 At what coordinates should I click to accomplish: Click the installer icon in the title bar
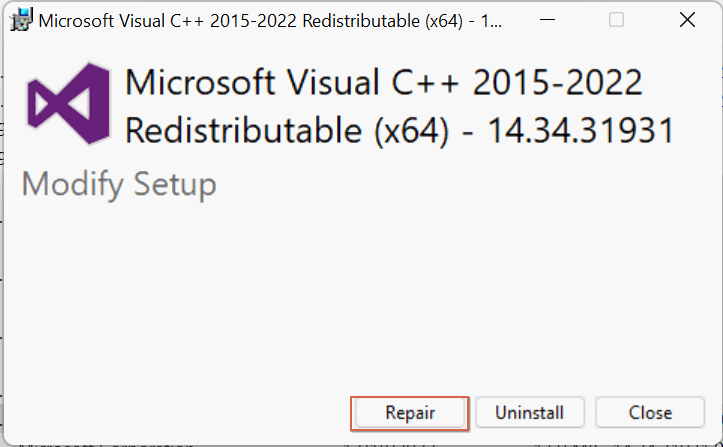coord(21,20)
